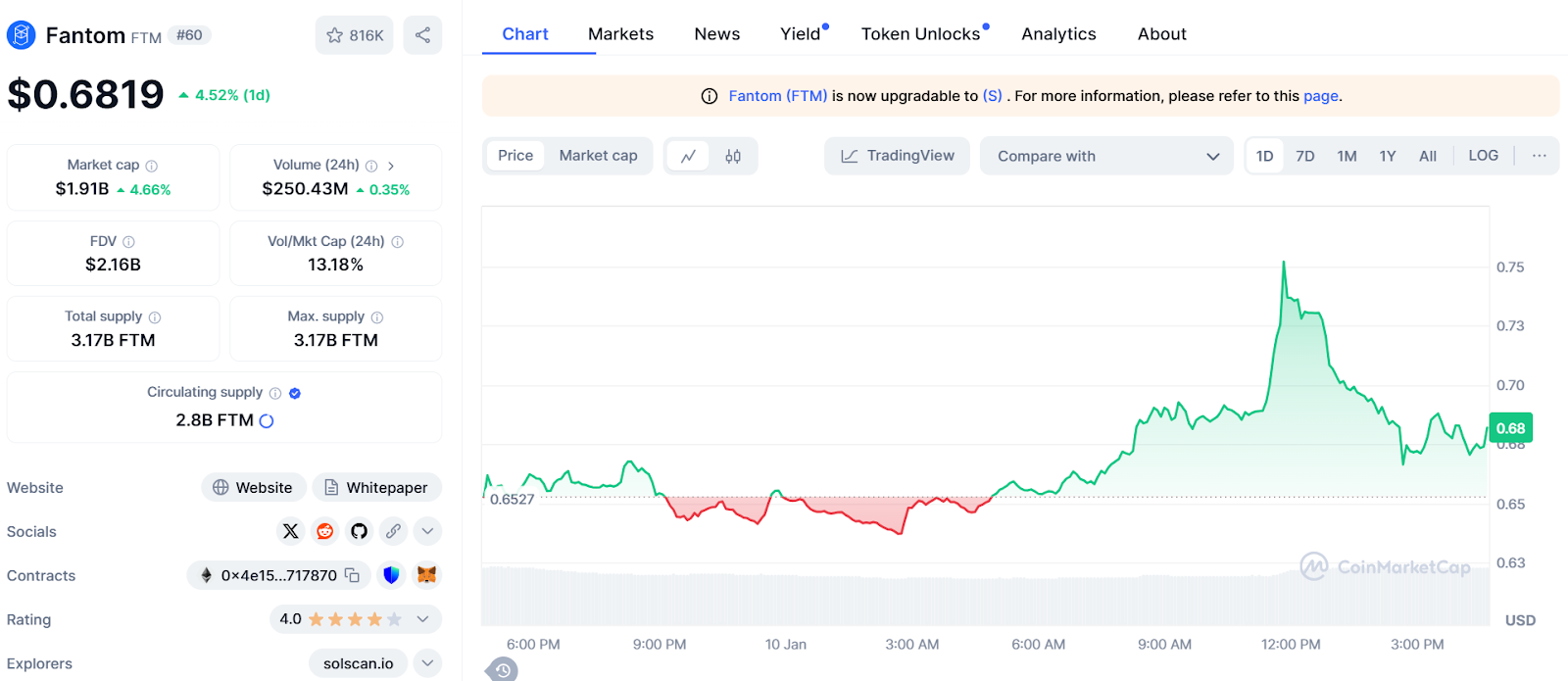The image size is (1568, 681).
Task: Set chart range to All
Action: (x=1428, y=156)
